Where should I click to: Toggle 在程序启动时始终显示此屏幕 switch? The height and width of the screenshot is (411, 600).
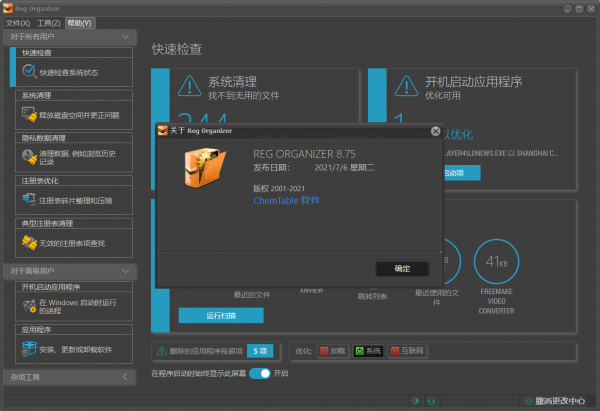click(x=260, y=373)
